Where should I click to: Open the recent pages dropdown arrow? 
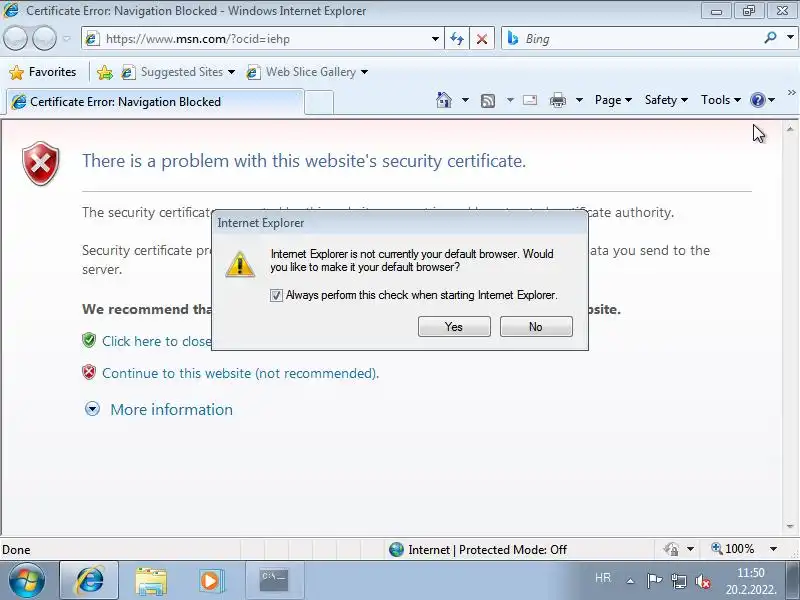(x=66, y=39)
